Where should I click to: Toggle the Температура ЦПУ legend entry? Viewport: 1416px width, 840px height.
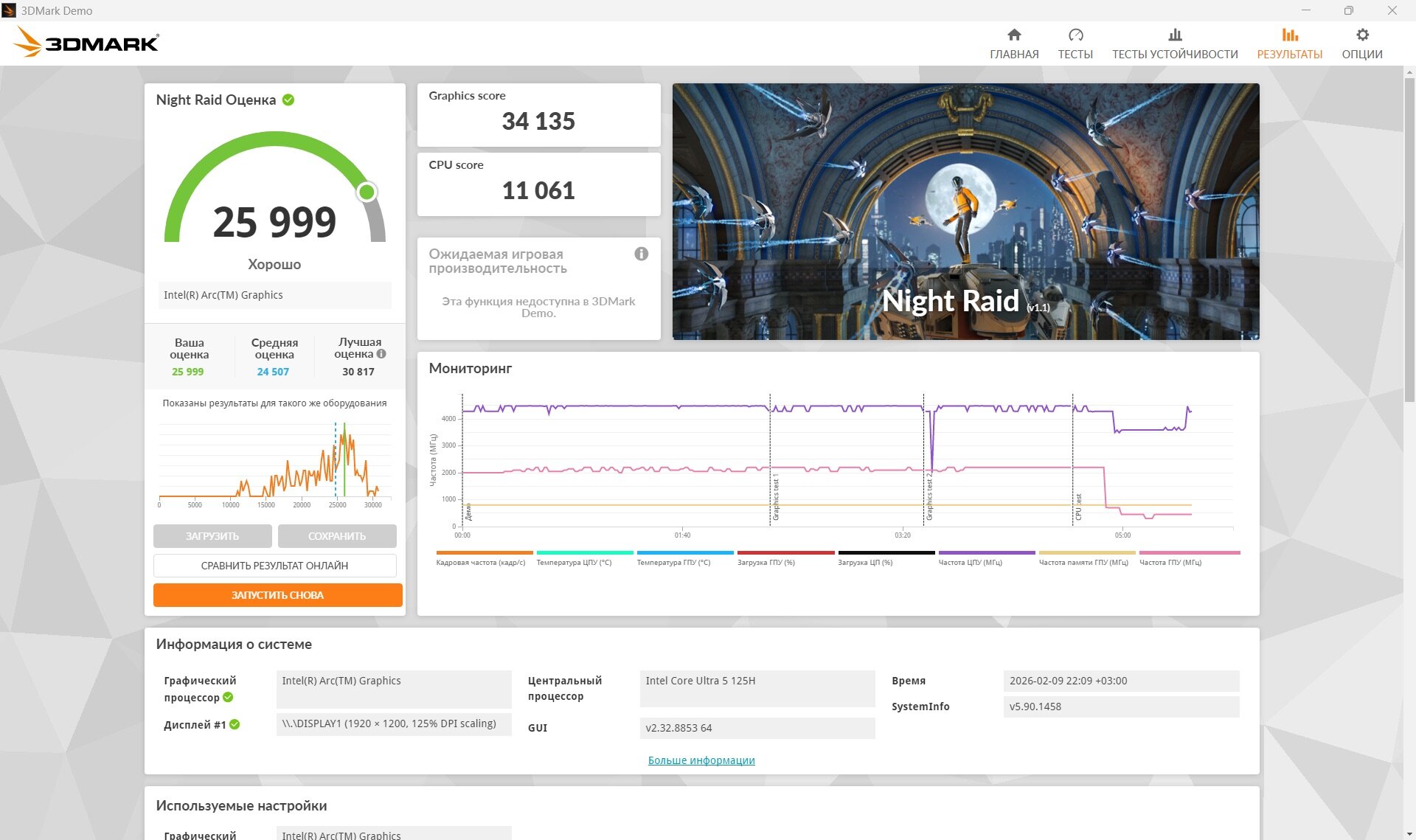[574, 562]
